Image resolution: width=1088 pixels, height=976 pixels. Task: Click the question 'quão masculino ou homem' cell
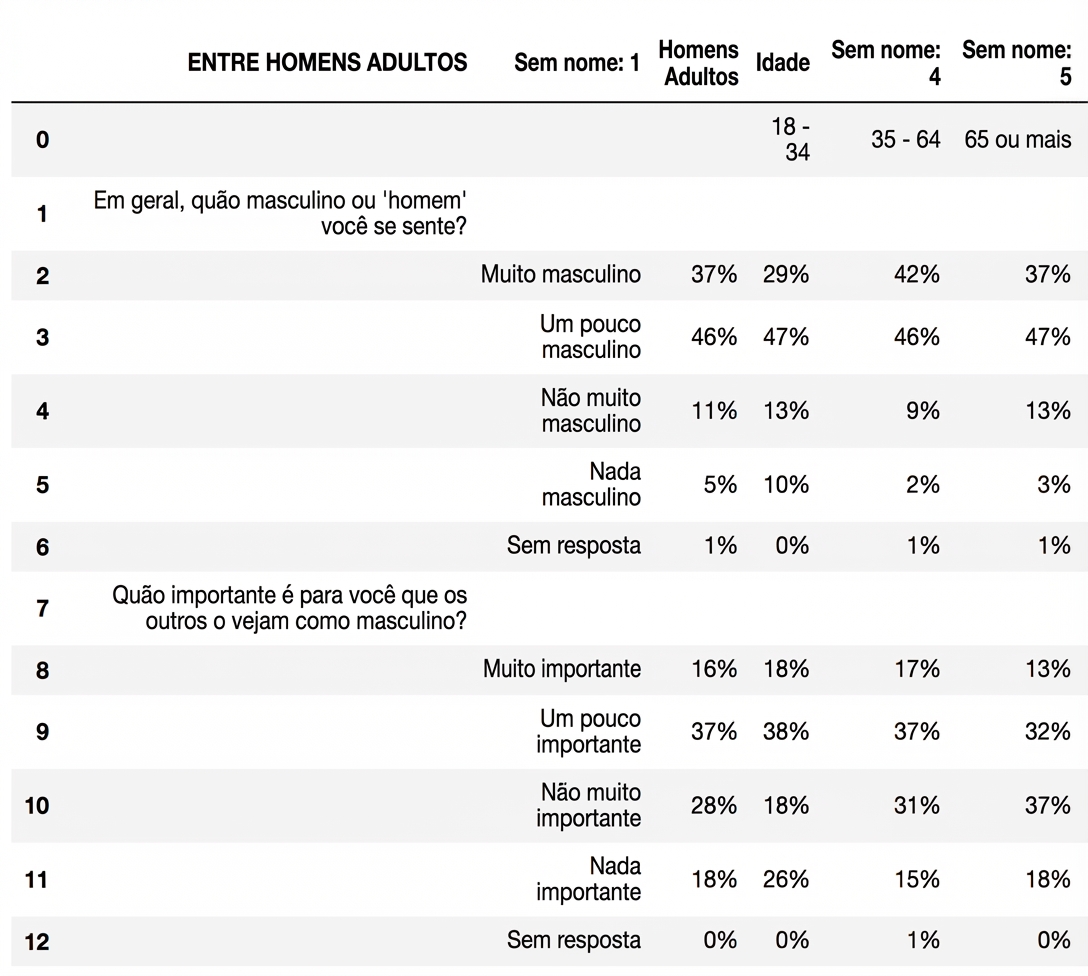(x=280, y=213)
